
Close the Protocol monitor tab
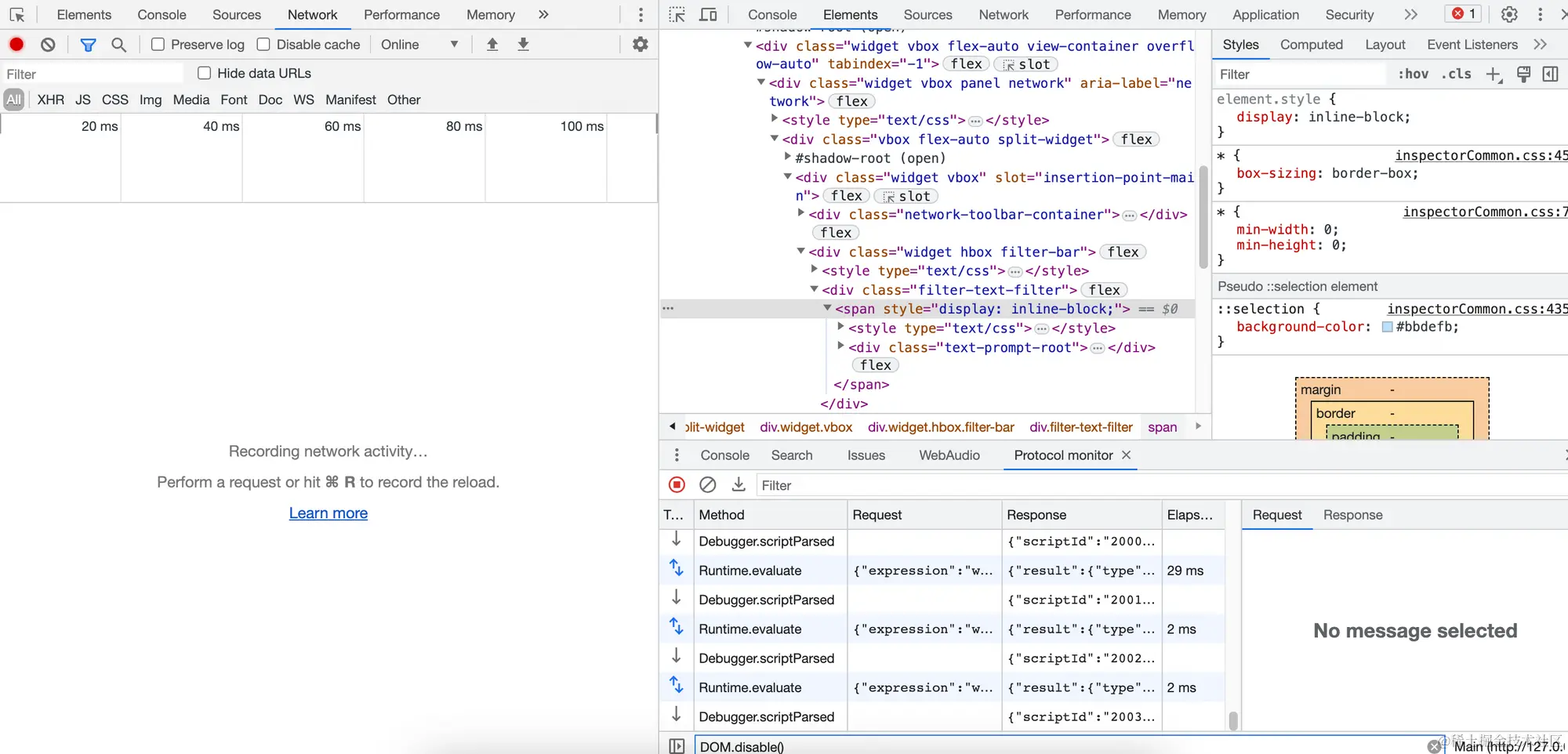click(1127, 455)
